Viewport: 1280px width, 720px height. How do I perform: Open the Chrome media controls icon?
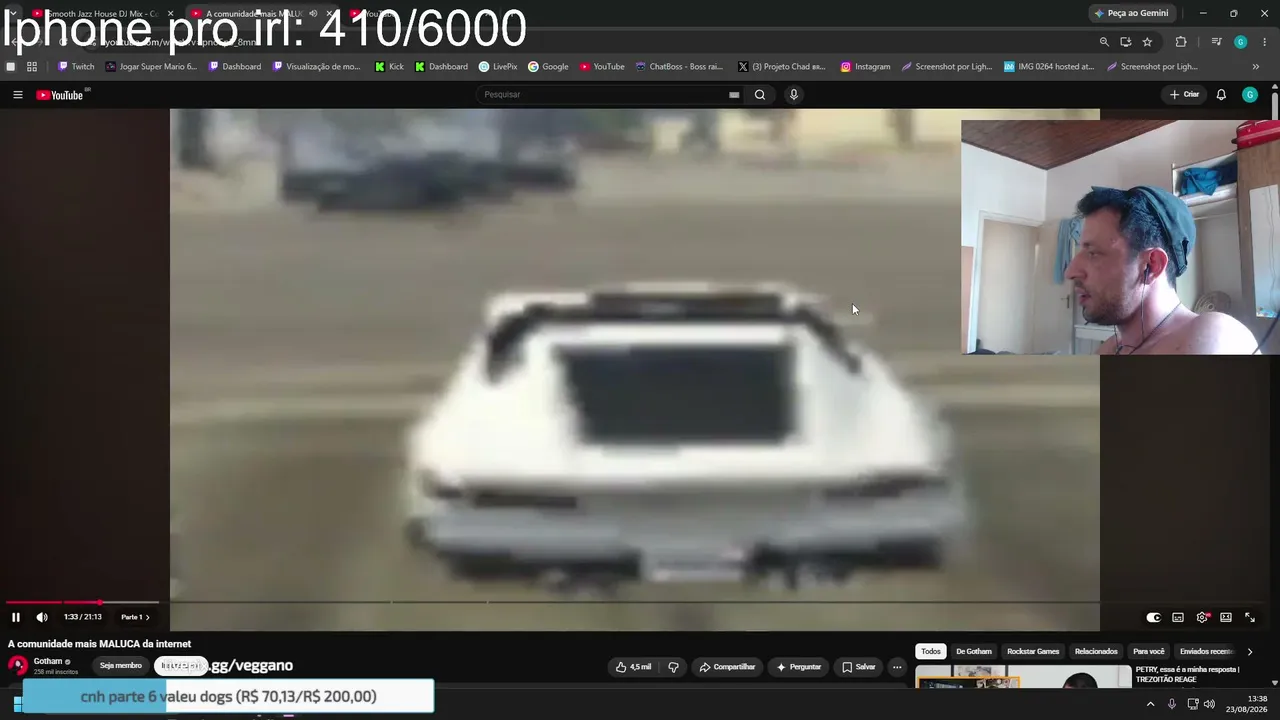[x=1216, y=42]
